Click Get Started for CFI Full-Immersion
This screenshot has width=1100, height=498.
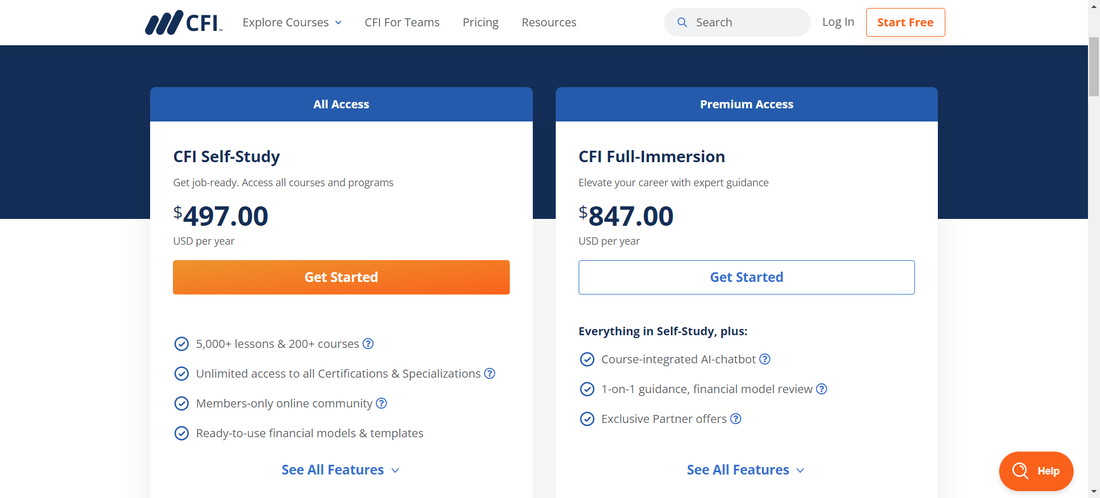(746, 277)
